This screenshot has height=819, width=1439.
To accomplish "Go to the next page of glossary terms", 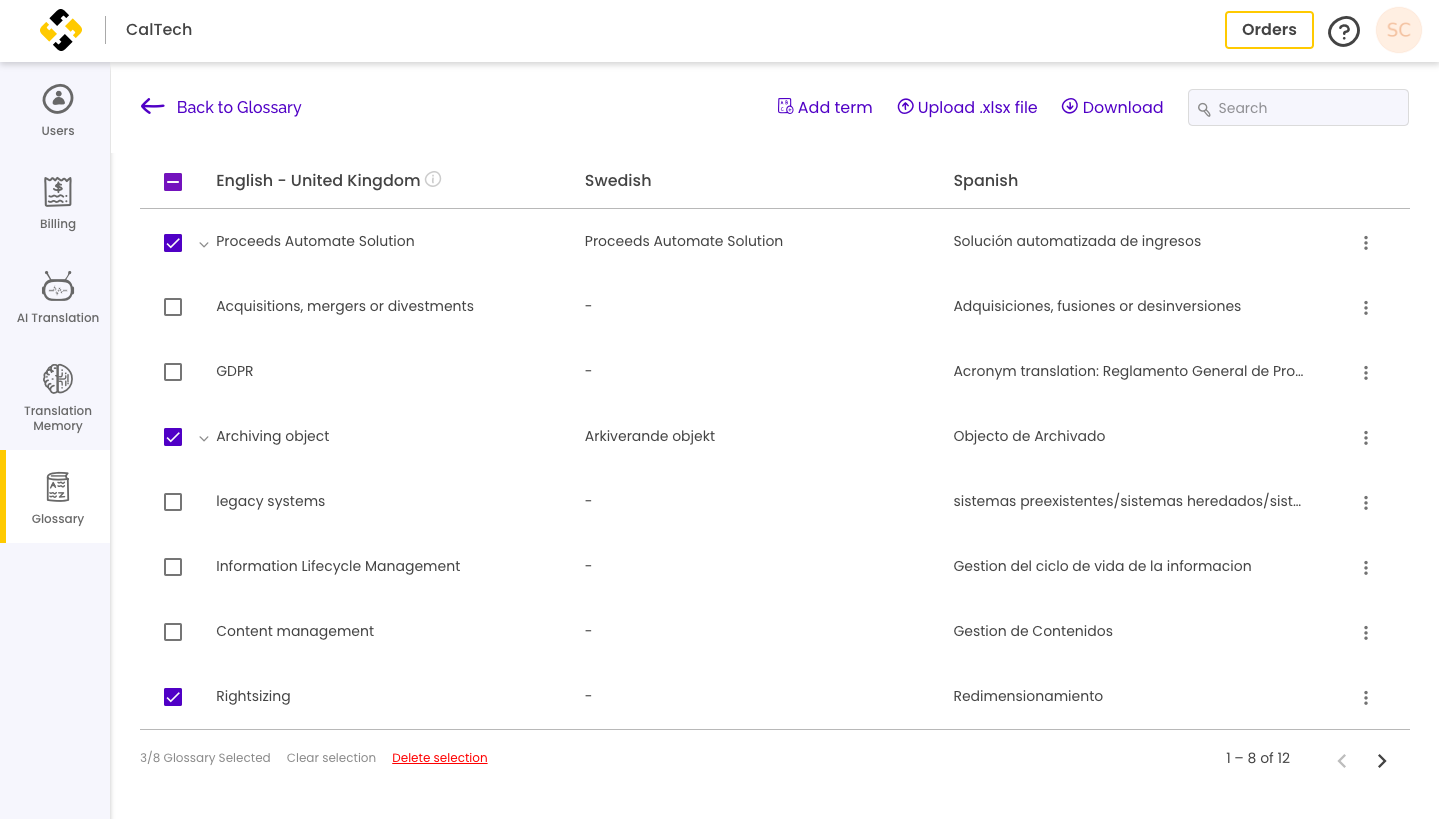I will point(1382,761).
